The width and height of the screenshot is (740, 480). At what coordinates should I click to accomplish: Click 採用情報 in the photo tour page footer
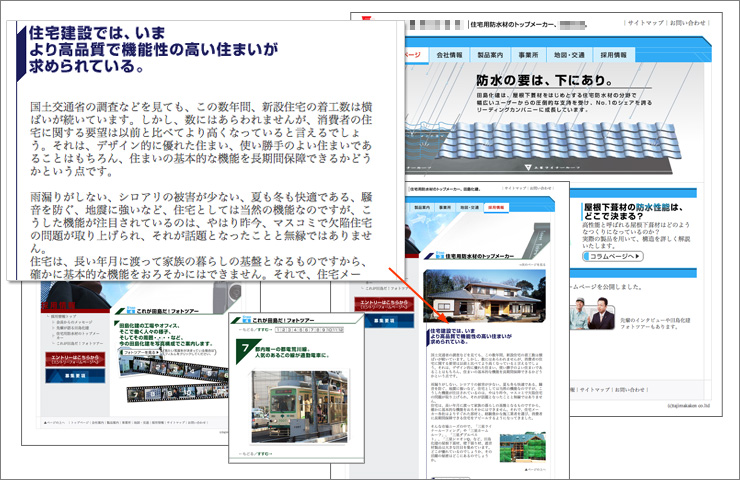(158, 423)
